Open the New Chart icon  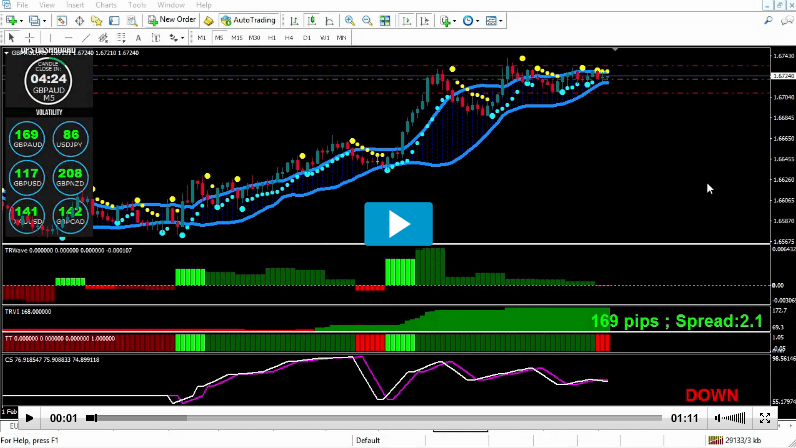click(11, 21)
